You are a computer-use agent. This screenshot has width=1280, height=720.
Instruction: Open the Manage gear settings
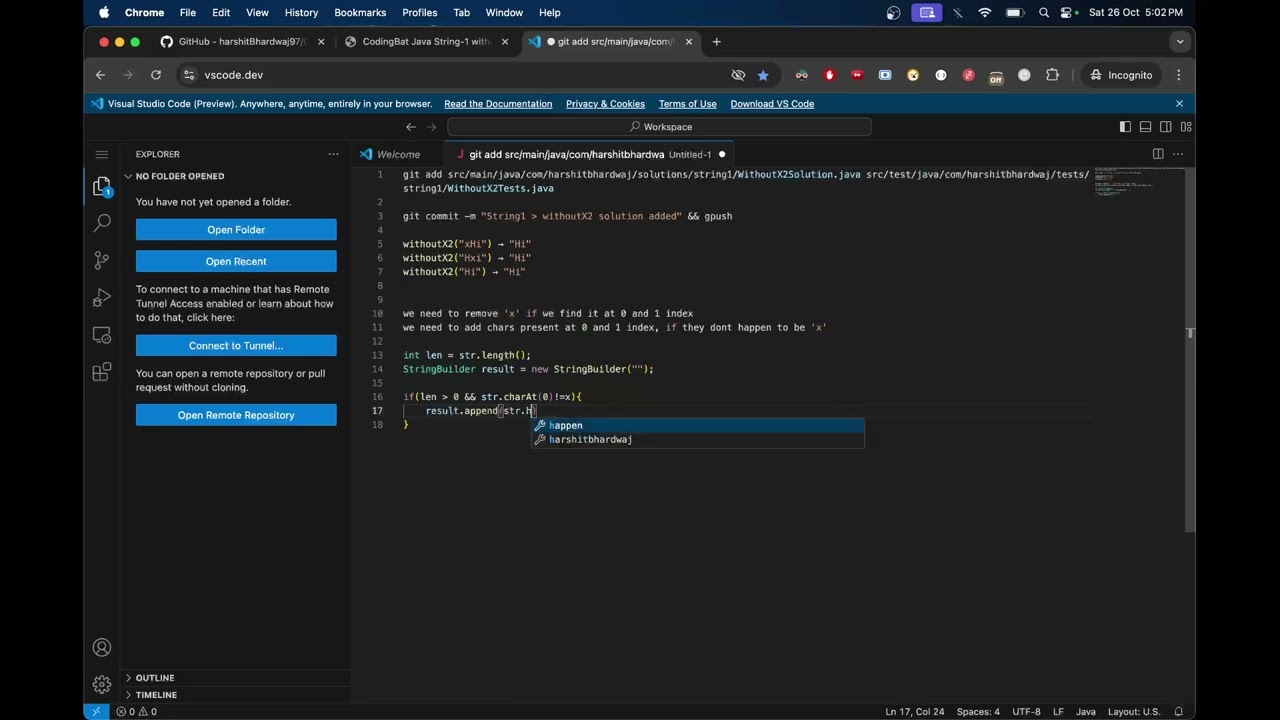tap(101, 685)
